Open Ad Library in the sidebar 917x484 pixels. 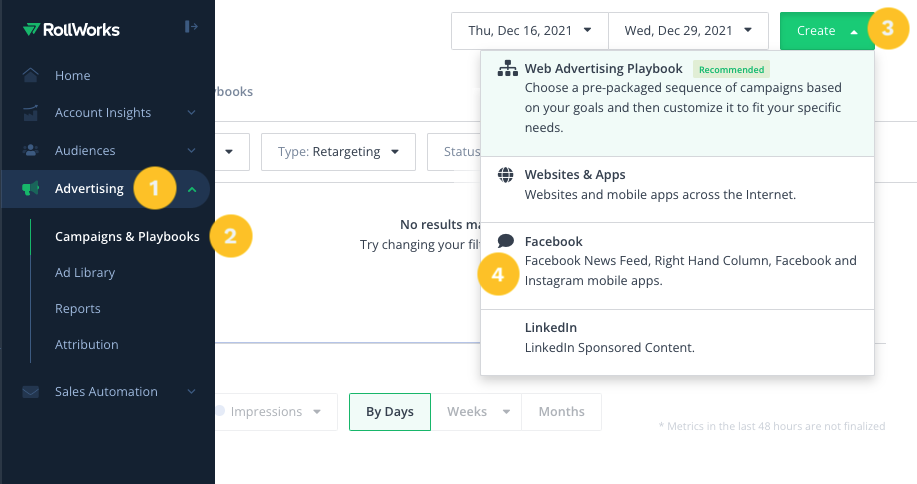[85, 273]
